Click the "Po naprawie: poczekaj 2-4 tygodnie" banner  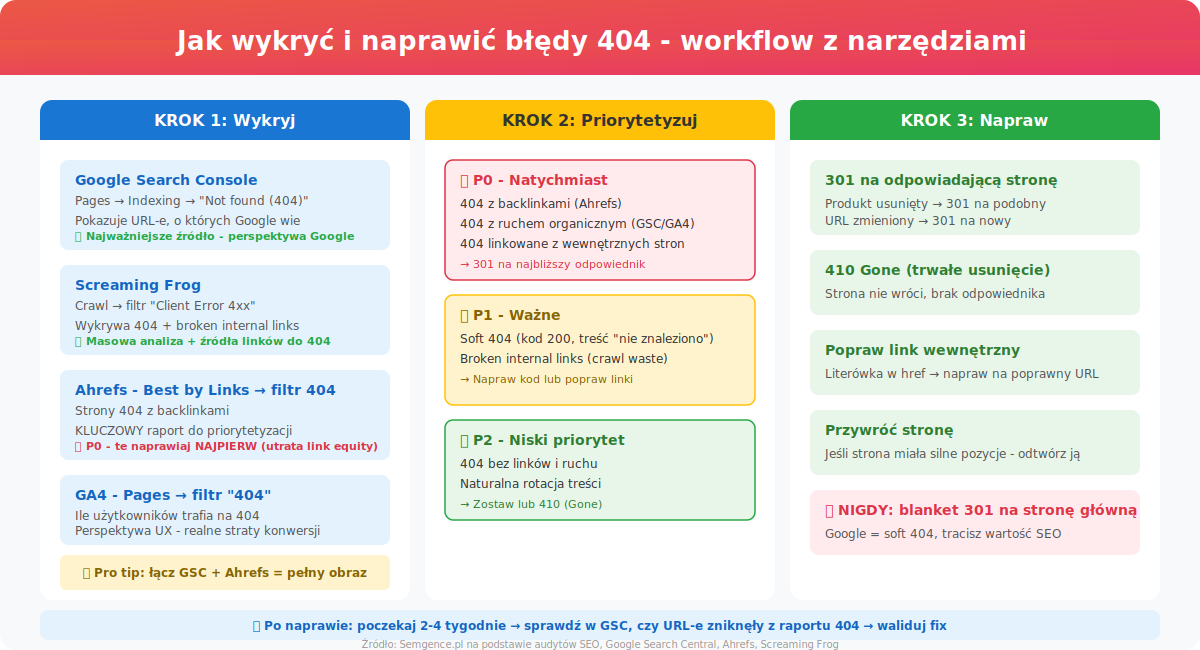pyautogui.click(x=600, y=625)
